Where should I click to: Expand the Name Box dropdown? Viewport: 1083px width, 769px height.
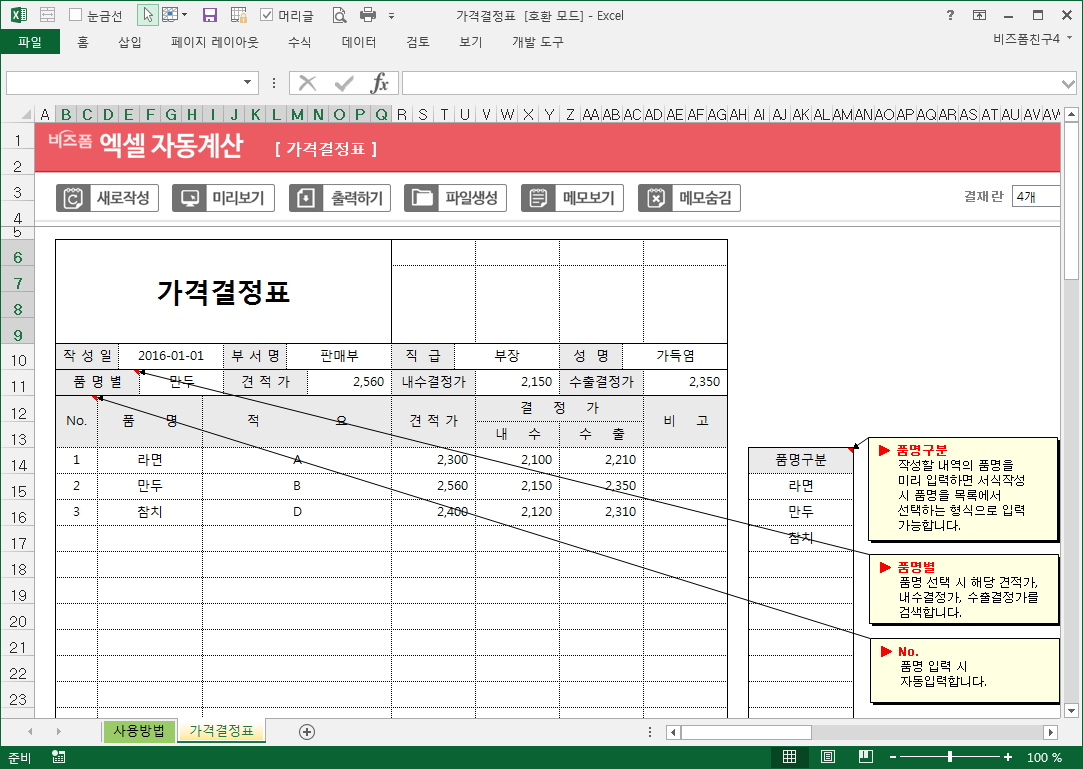[248, 82]
